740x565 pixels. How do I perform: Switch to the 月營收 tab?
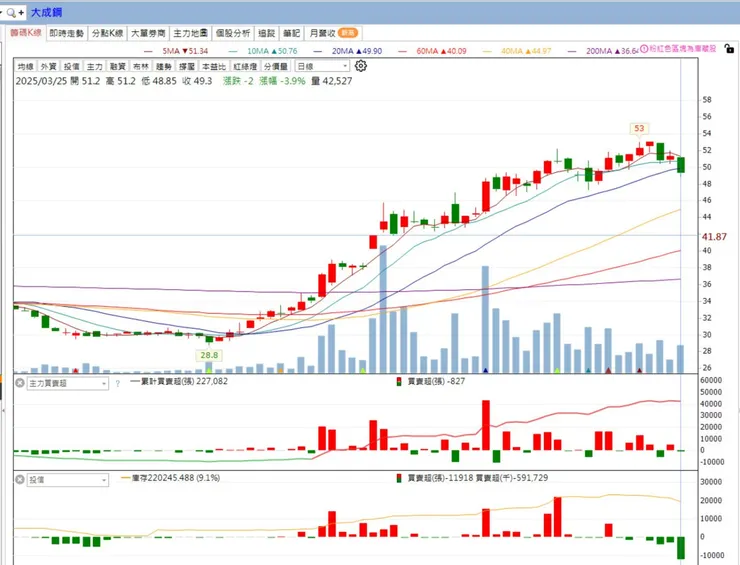tap(333, 33)
